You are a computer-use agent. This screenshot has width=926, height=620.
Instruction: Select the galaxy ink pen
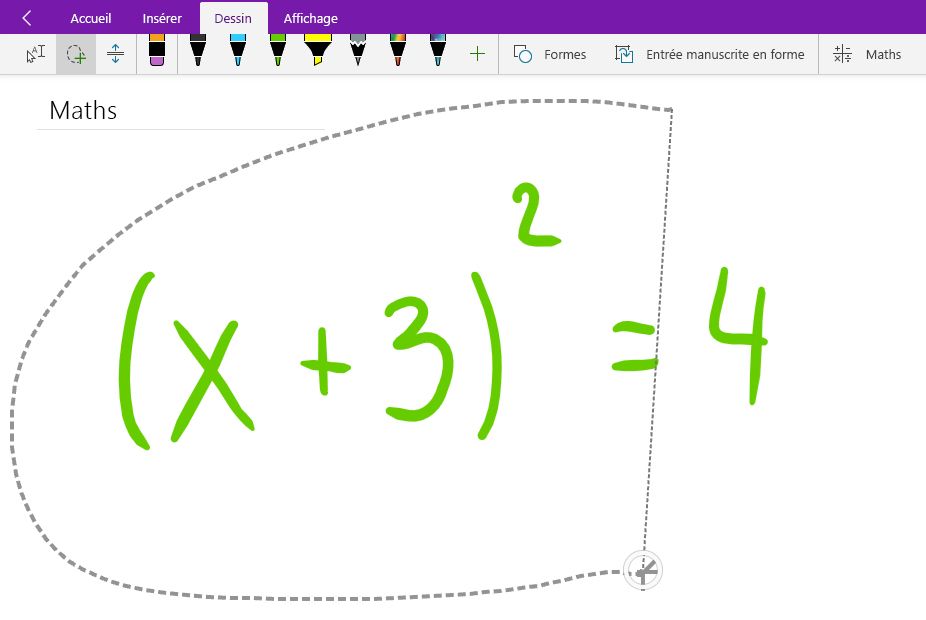pyautogui.click(x=438, y=51)
